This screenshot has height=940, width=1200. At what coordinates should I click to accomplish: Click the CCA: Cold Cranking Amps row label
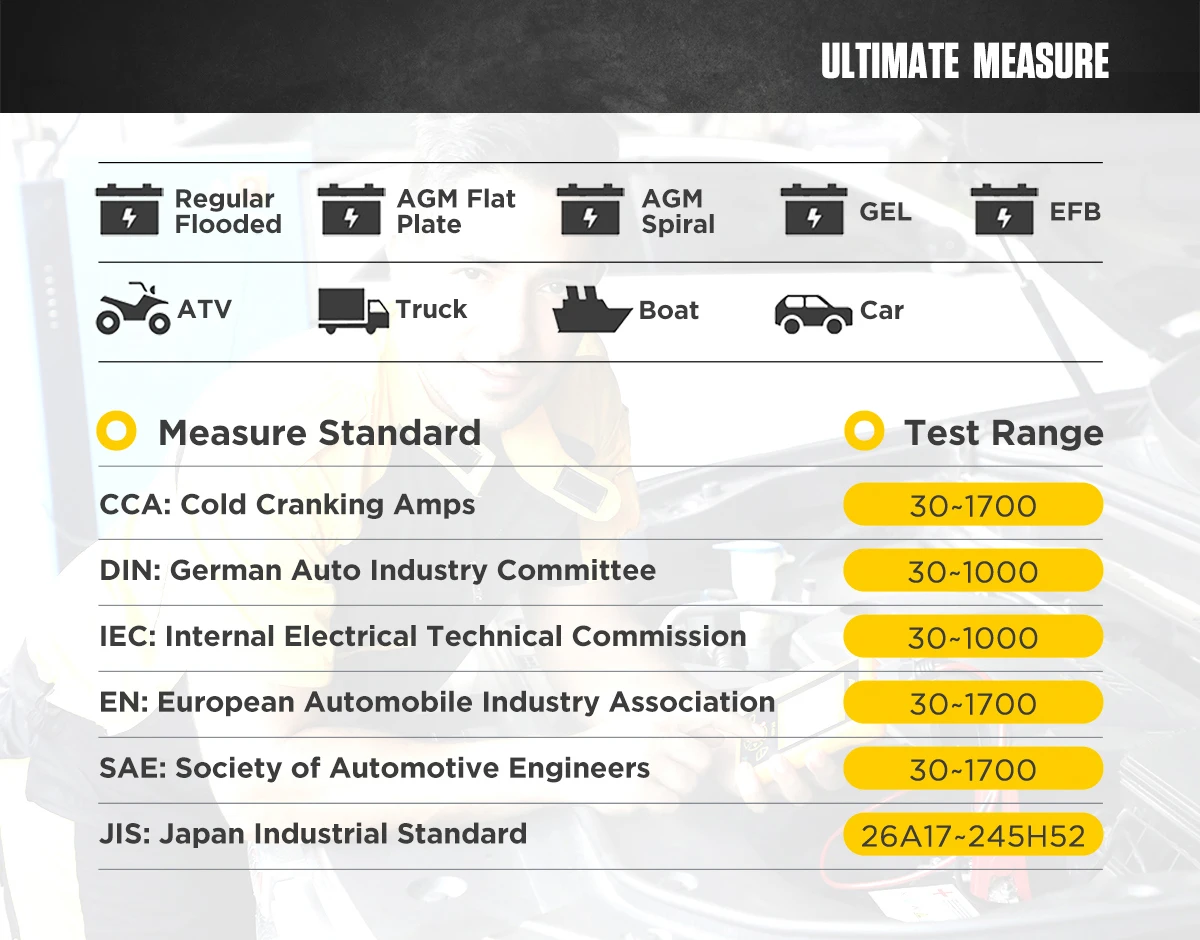pyautogui.click(x=287, y=504)
